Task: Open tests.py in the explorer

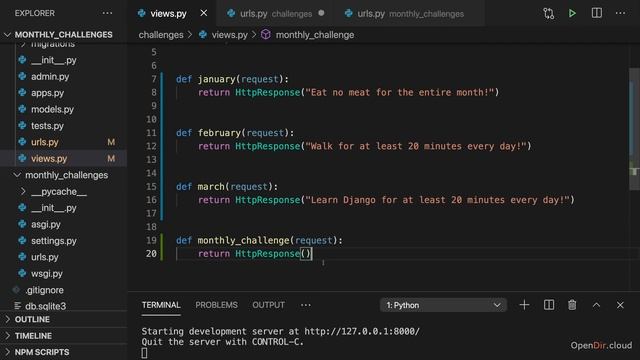Action: 63,126
